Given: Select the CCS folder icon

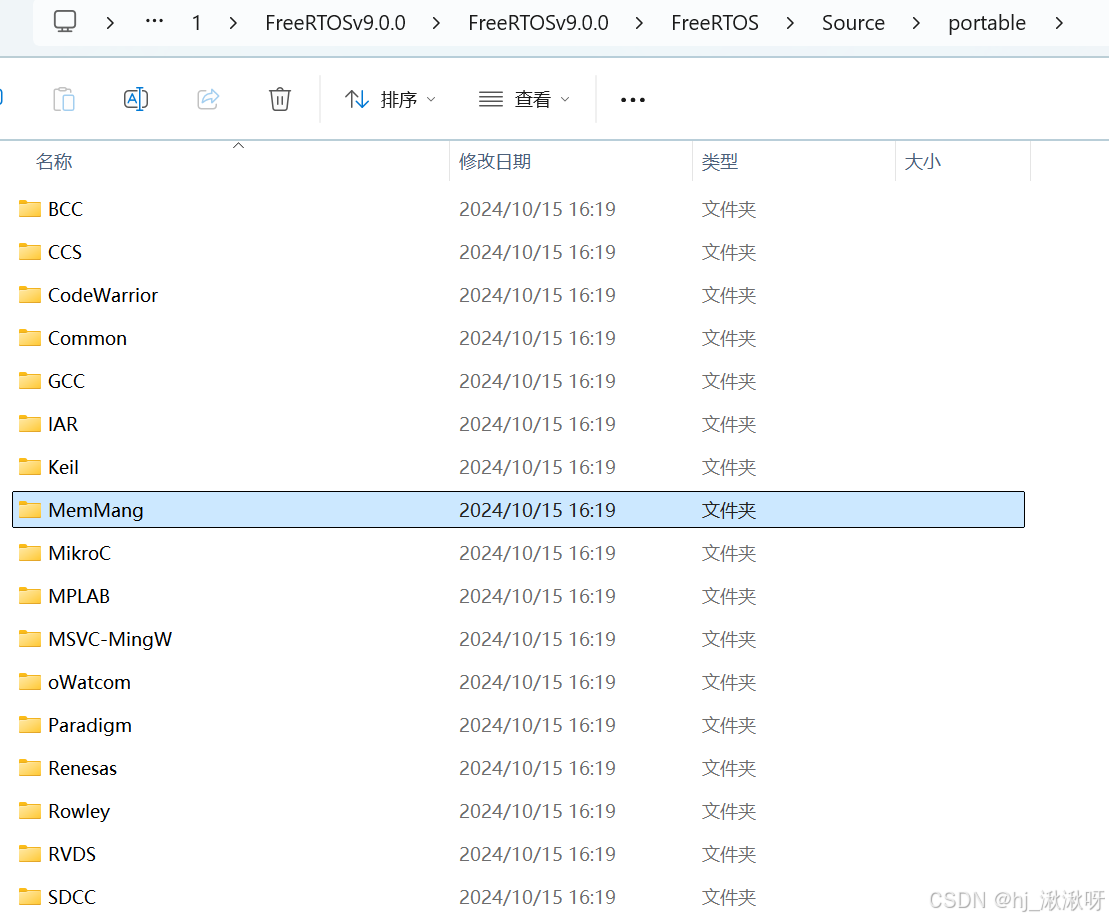Looking at the screenshot, I should point(30,252).
